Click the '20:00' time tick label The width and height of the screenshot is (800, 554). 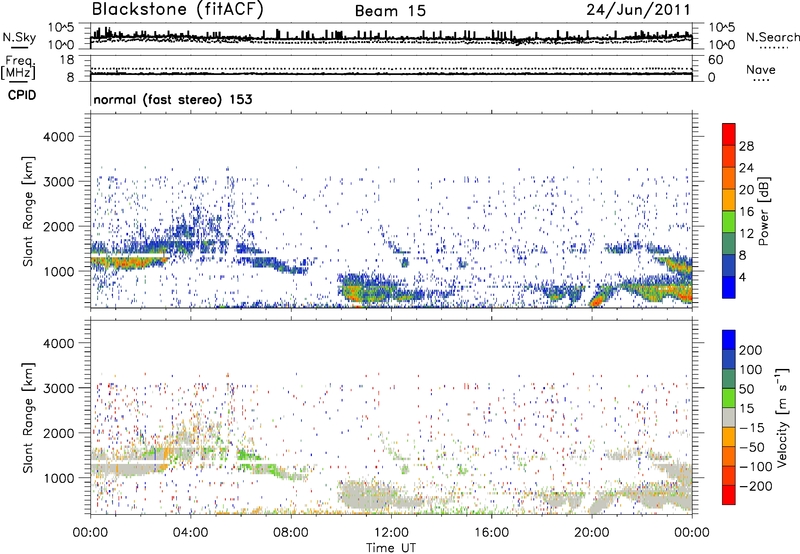[591, 533]
